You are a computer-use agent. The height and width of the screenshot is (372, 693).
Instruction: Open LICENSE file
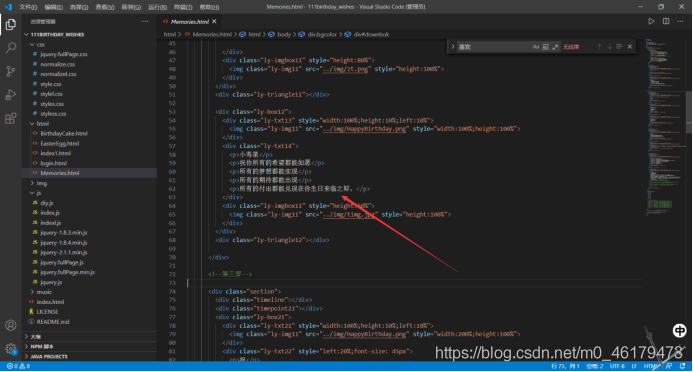pyautogui.click(x=47, y=311)
